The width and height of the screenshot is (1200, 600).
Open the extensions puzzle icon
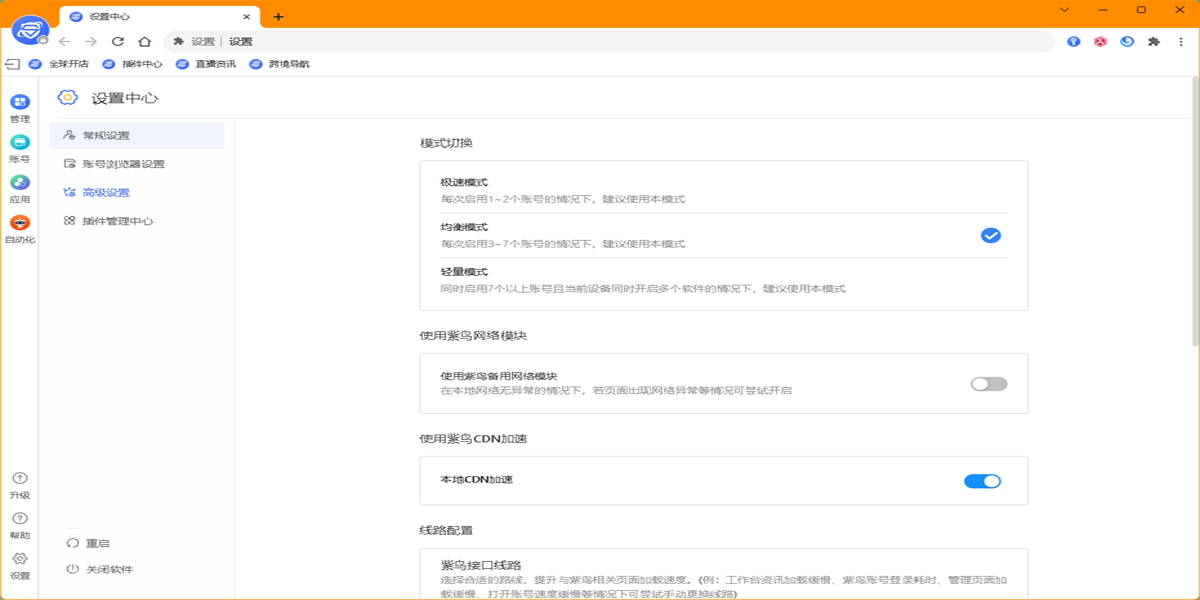pos(1153,42)
